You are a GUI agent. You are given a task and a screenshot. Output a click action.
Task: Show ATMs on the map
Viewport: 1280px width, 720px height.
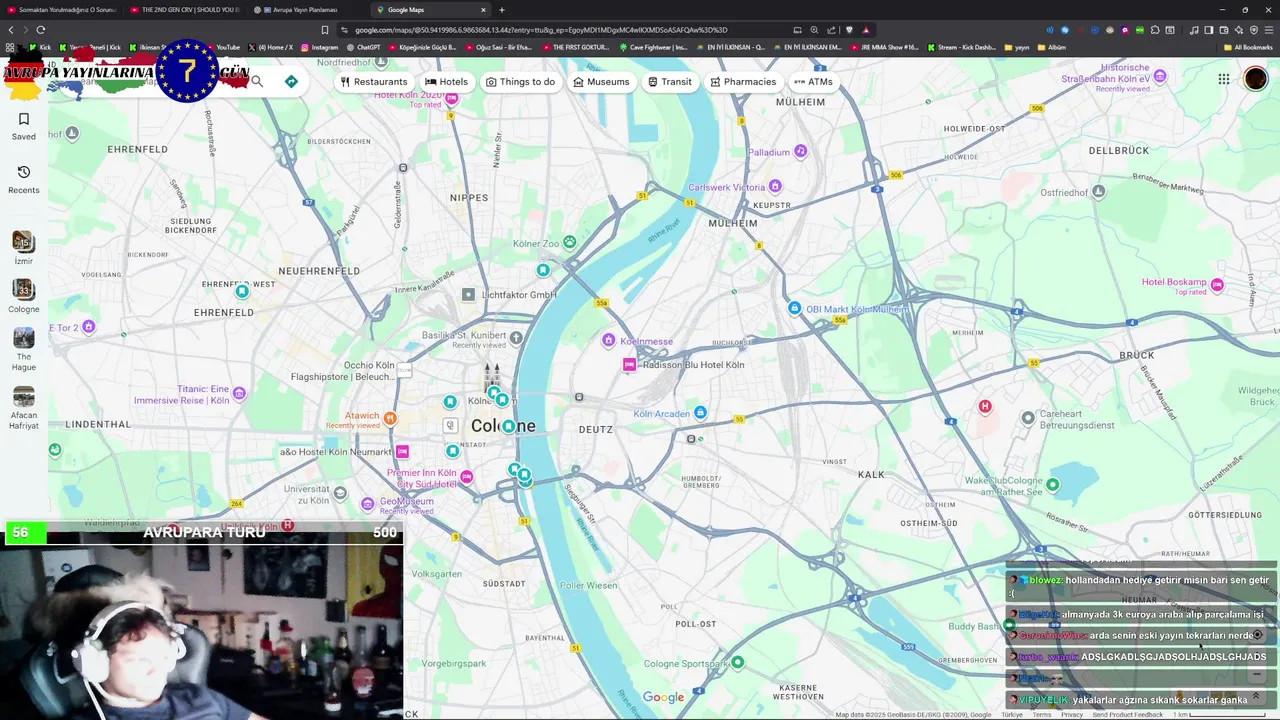coord(813,82)
